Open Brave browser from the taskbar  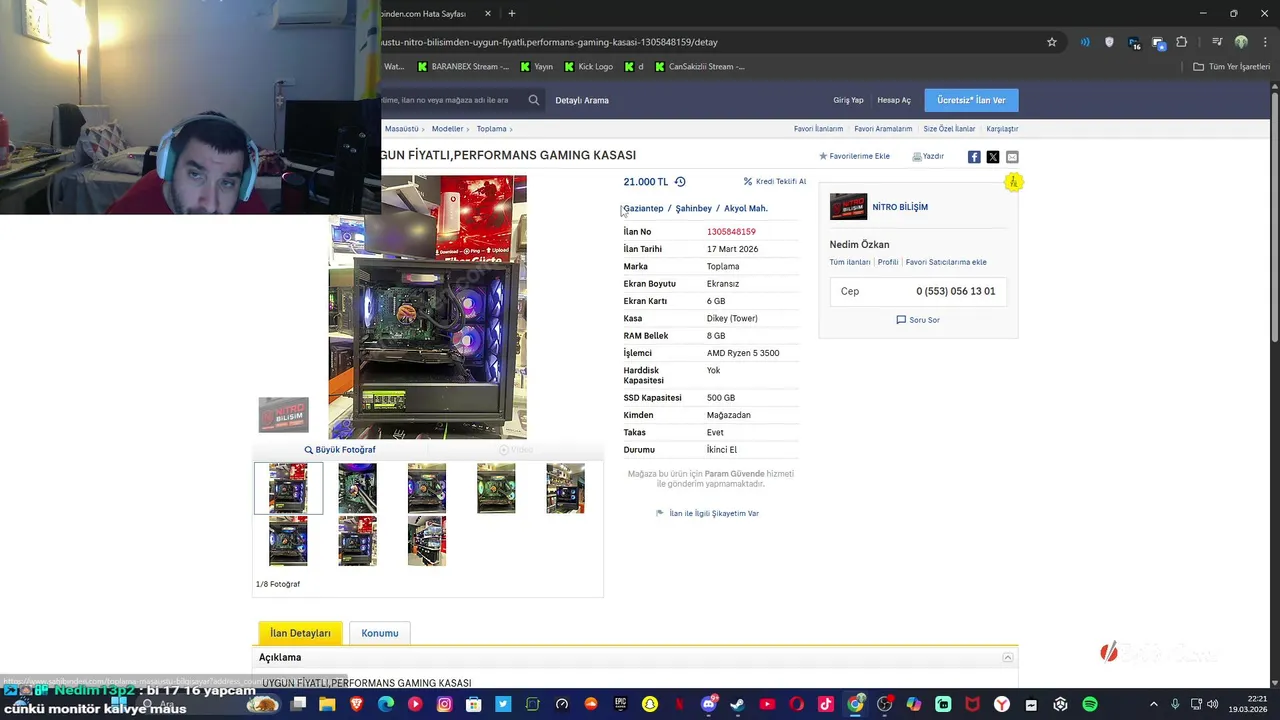click(357, 704)
